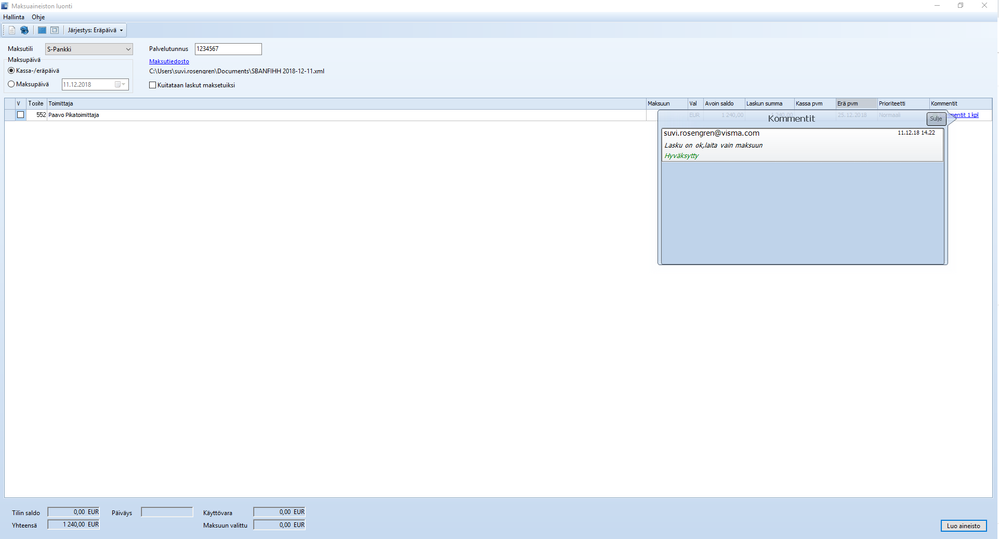Click the Tilin saldo value field
Viewport: 999px width, 539px height.
(x=73, y=512)
